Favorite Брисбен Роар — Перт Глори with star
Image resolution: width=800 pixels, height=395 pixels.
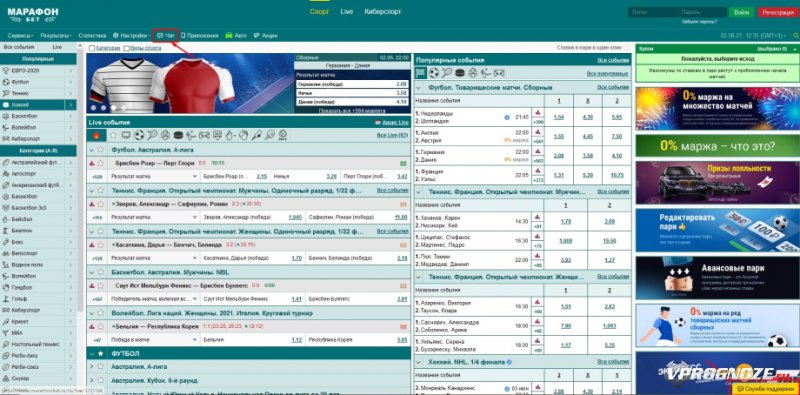(x=101, y=163)
